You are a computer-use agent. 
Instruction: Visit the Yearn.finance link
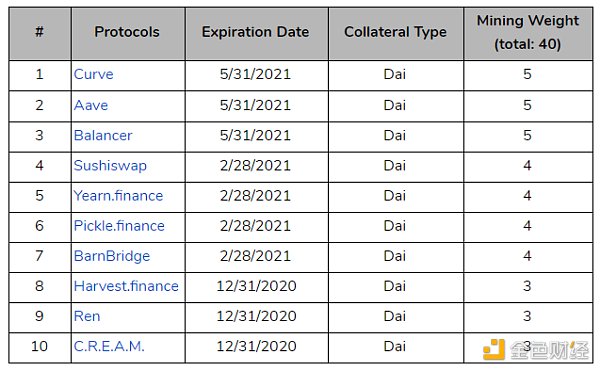coord(118,196)
